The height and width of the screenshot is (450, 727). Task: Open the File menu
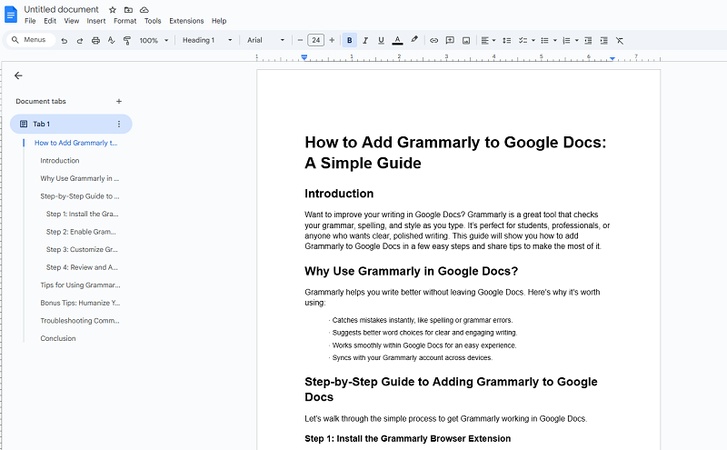pos(30,21)
